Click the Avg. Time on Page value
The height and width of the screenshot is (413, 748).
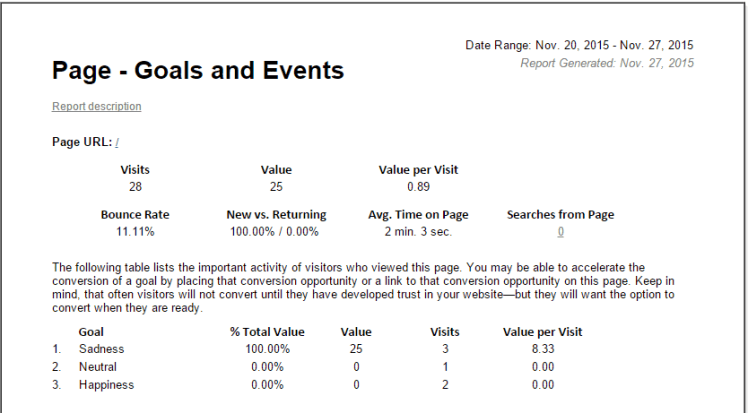pyautogui.click(x=418, y=232)
